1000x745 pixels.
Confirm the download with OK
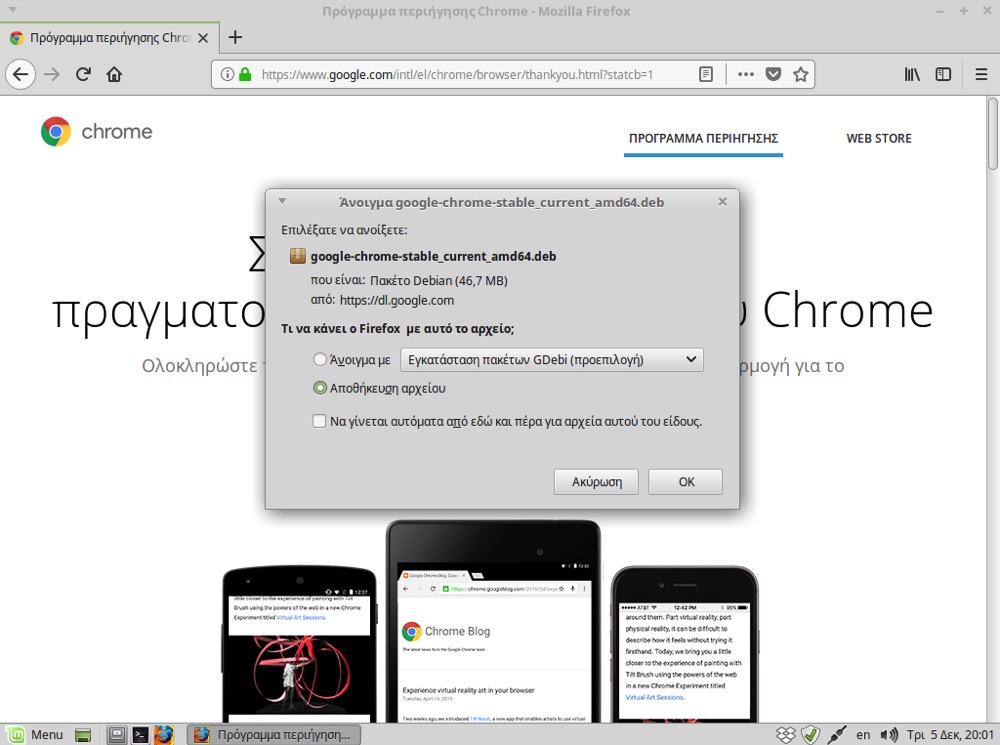coord(686,482)
